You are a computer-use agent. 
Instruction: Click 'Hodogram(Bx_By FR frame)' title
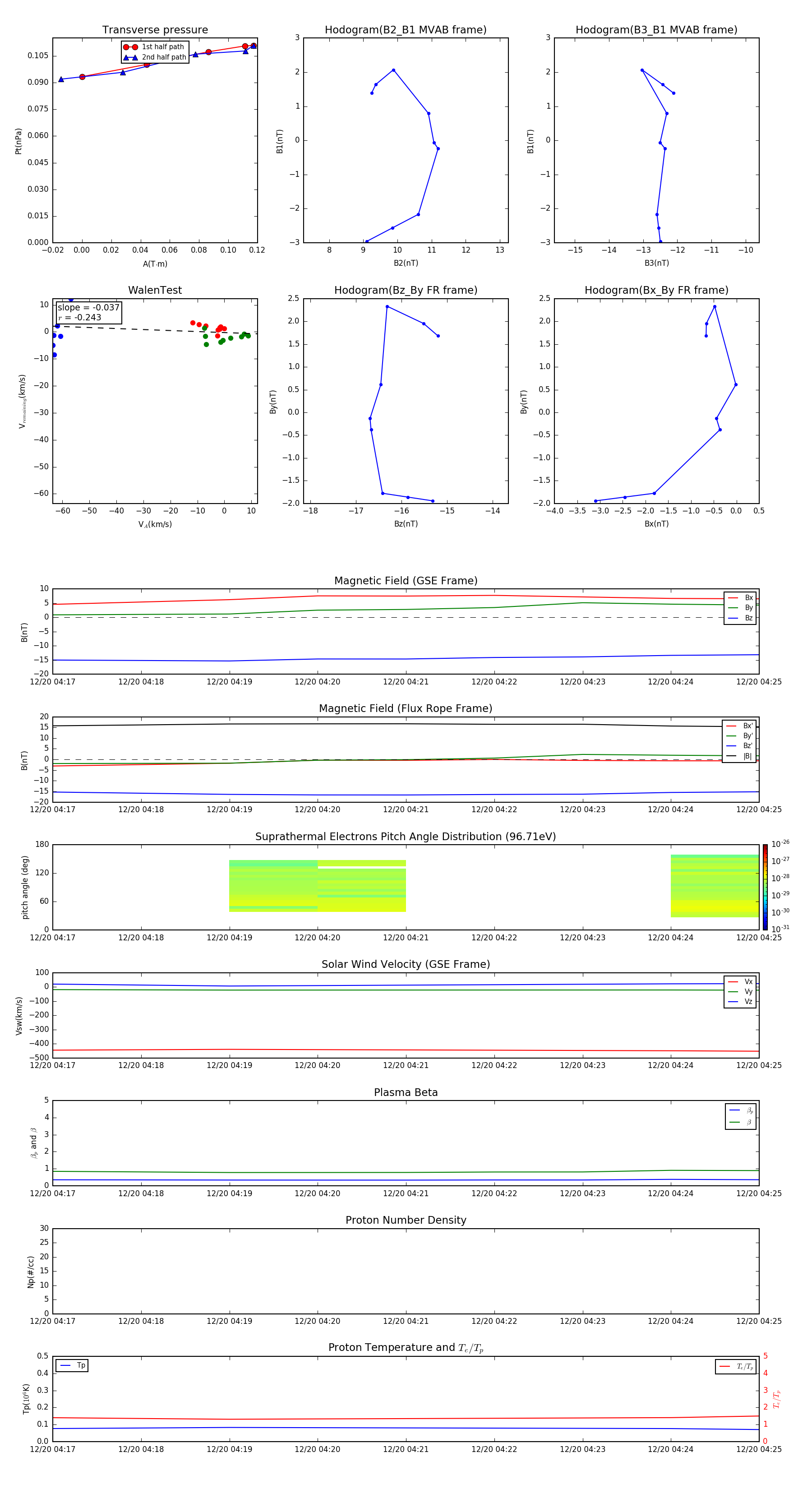coord(656,290)
